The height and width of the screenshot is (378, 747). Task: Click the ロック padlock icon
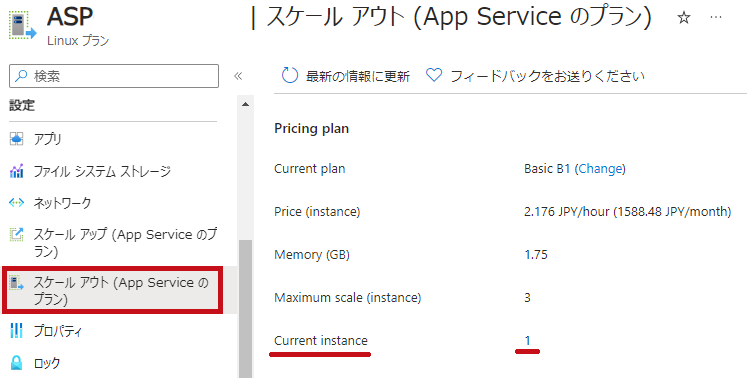(x=17, y=363)
